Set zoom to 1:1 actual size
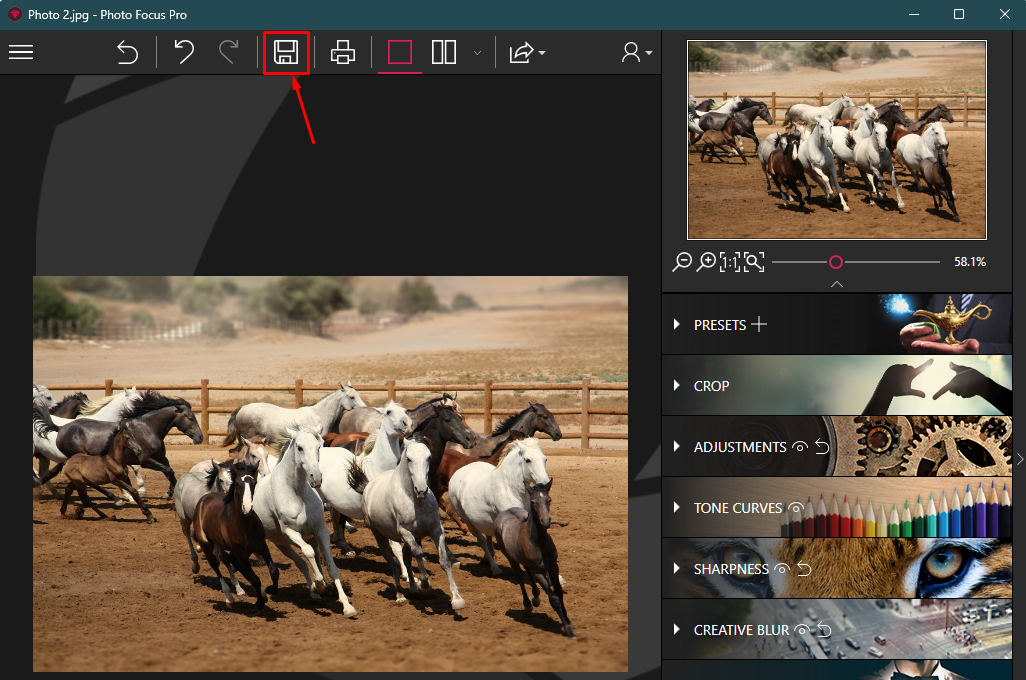The image size is (1026, 680). [x=731, y=262]
